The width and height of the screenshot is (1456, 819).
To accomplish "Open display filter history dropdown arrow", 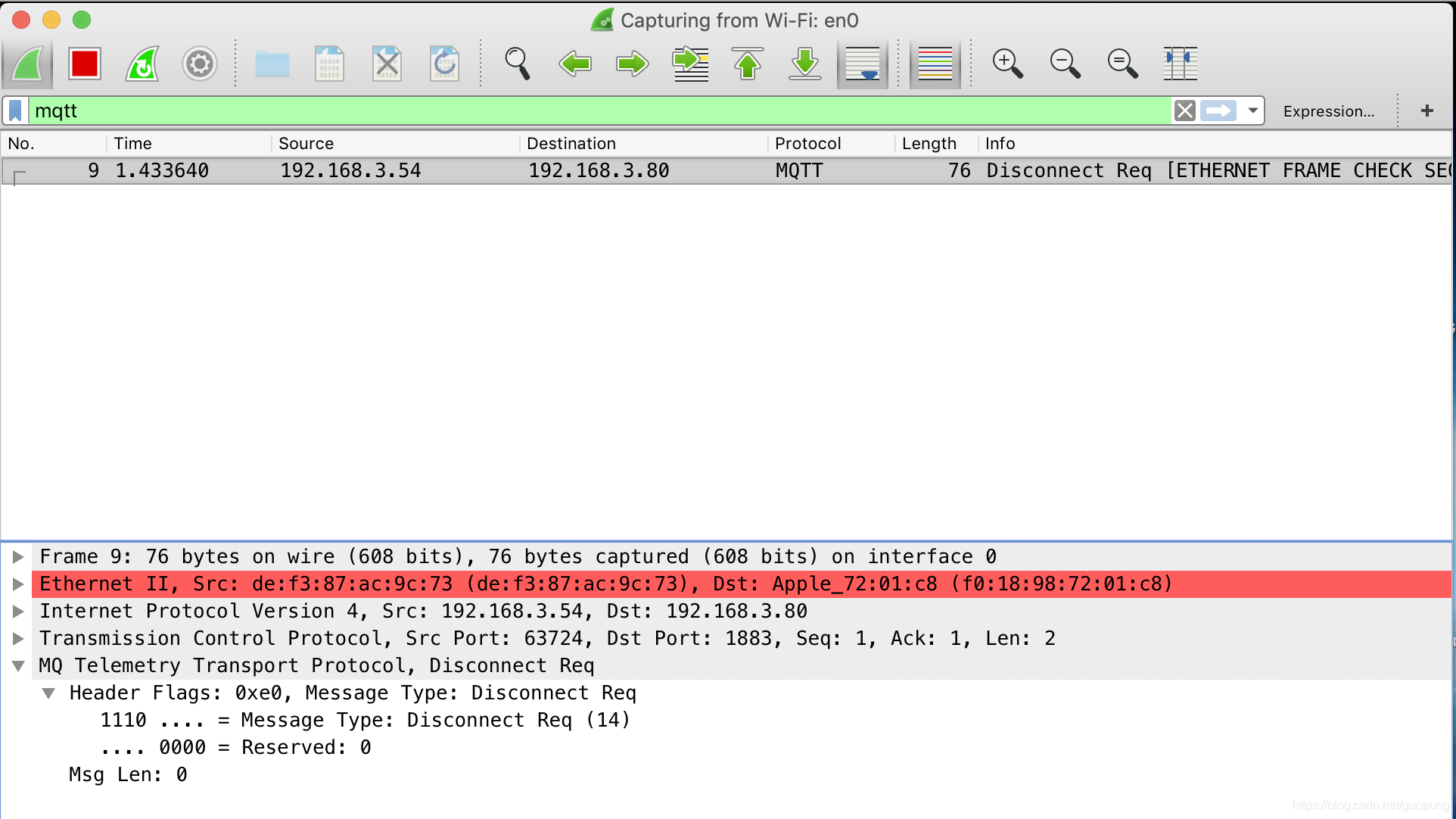I will (x=1253, y=111).
